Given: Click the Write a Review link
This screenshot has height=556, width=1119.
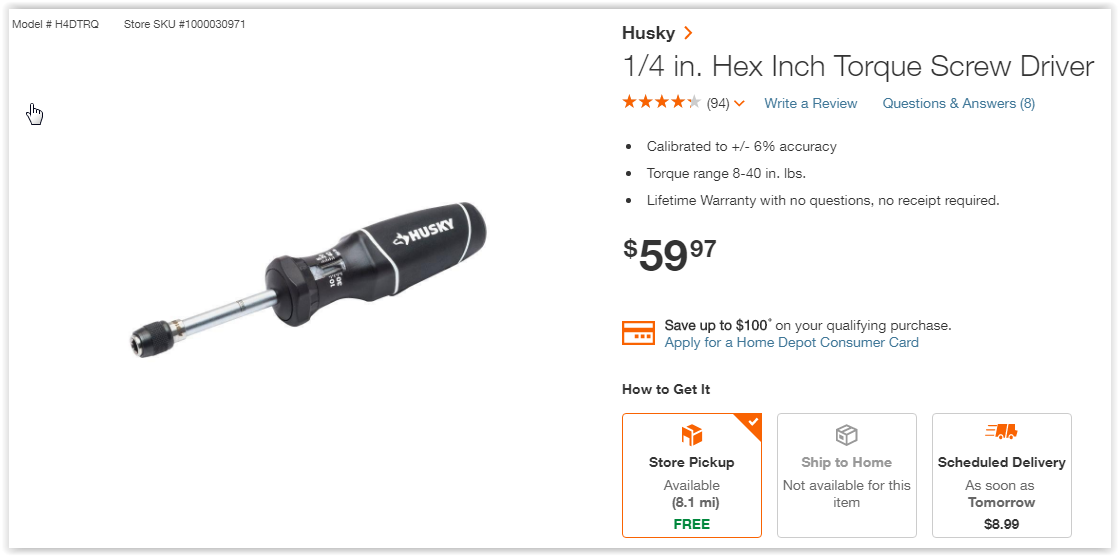Looking at the screenshot, I should (811, 103).
